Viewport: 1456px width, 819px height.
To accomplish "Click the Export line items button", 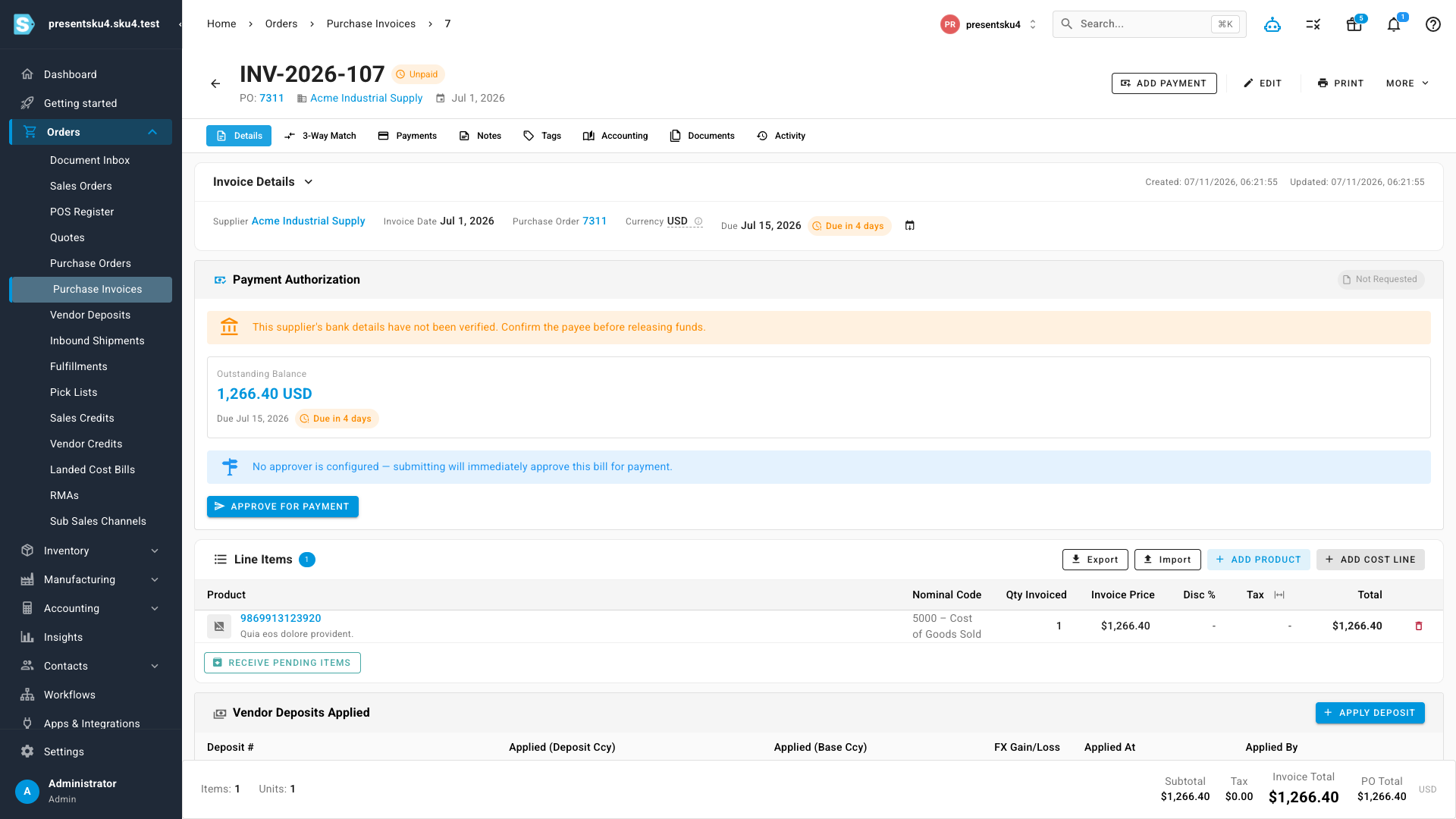I will (1095, 560).
